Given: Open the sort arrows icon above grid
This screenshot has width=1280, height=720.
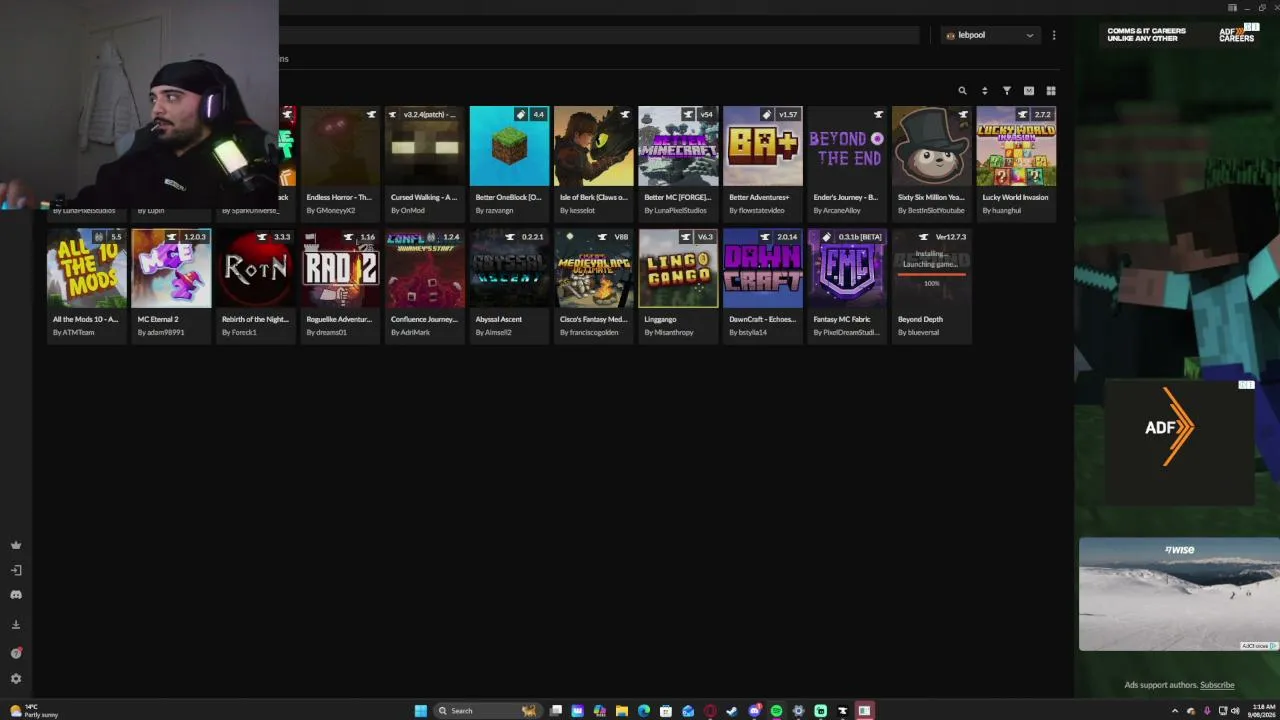Looking at the screenshot, I should (x=985, y=91).
